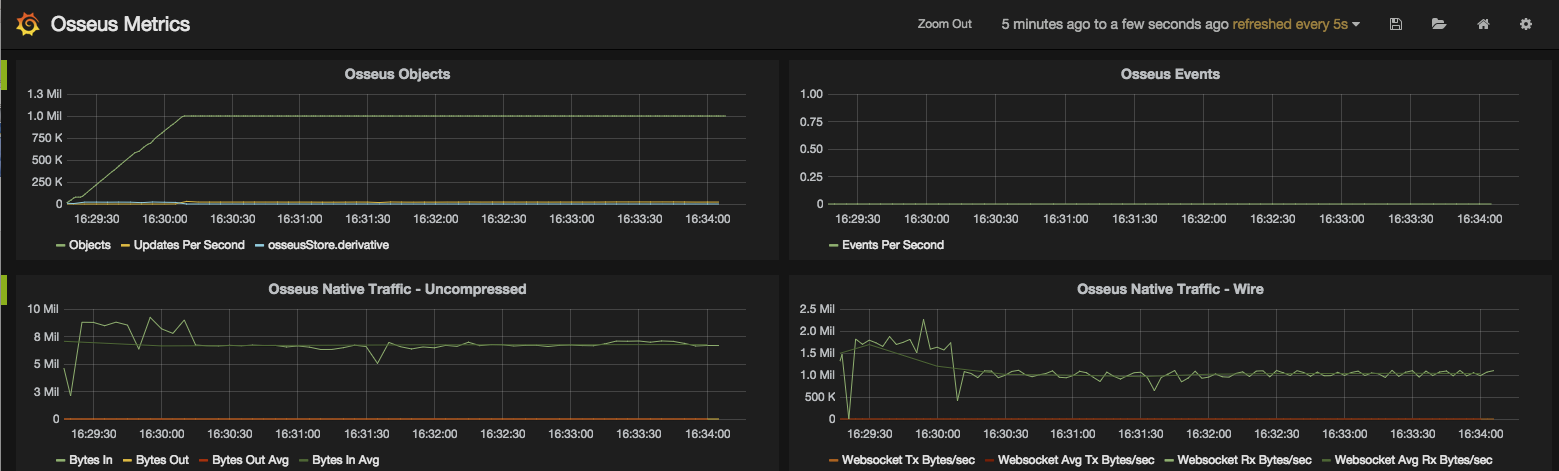This screenshot has width=1559, height=471.
Task: Toggle the Events Per Second legend series
Action: click(x=893, y=245)
